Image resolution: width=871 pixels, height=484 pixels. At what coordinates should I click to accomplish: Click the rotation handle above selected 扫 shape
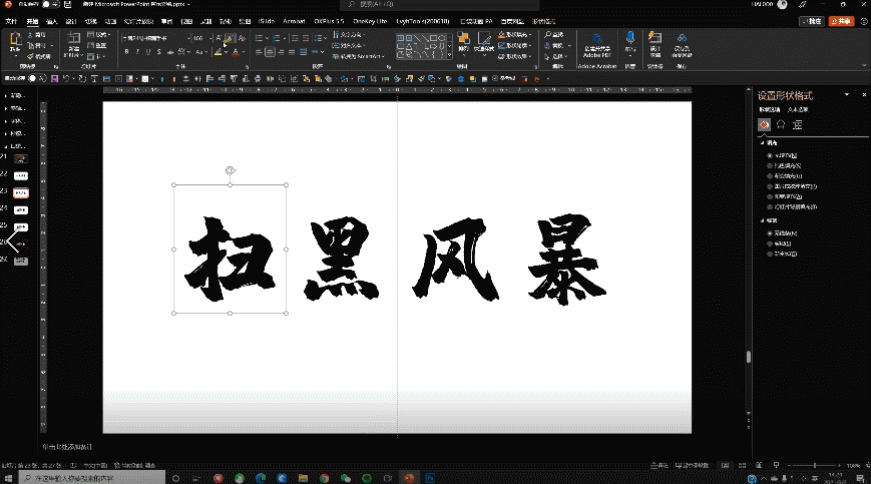[x=230, y=171]
